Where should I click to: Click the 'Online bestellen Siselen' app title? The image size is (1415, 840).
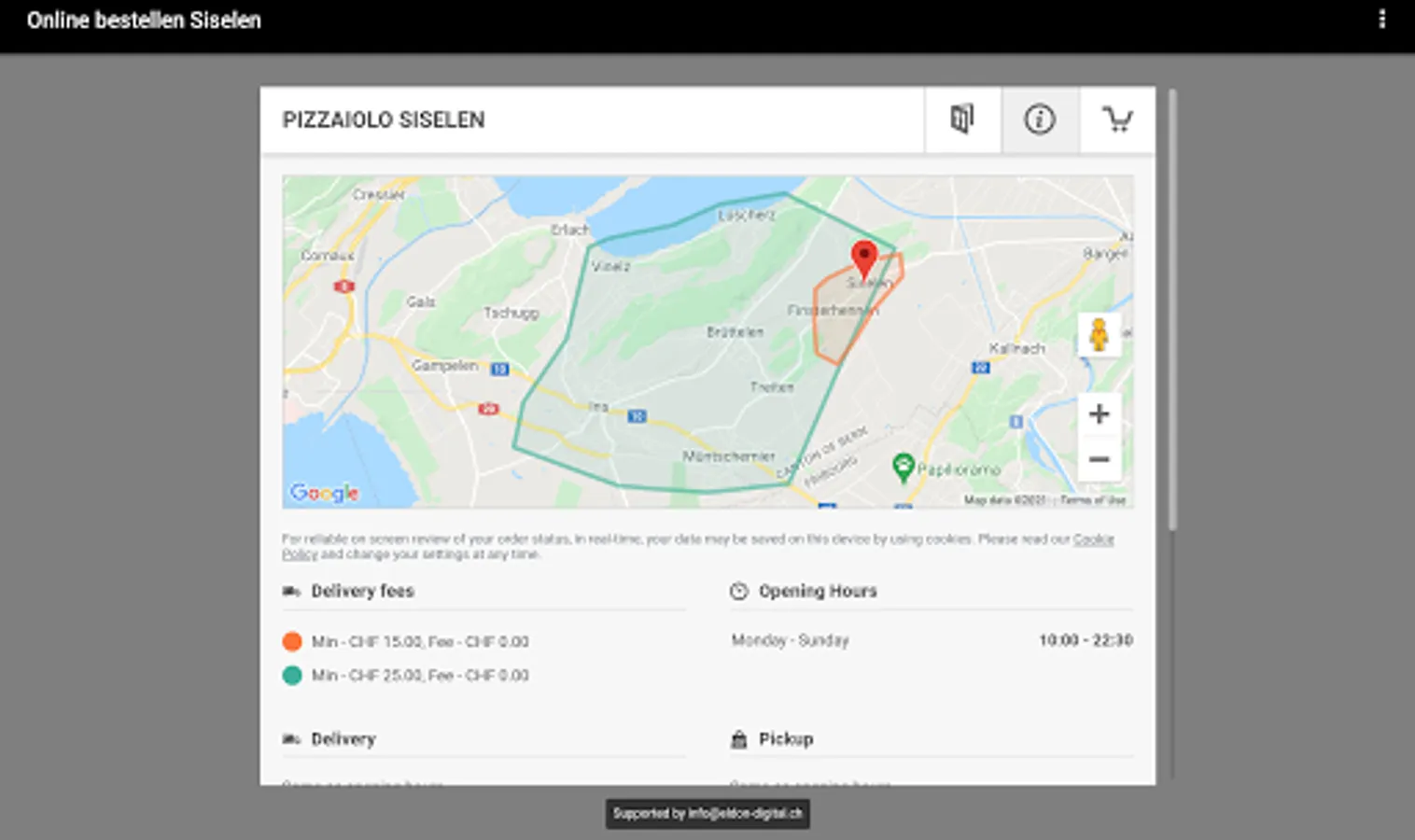[144, 20]
